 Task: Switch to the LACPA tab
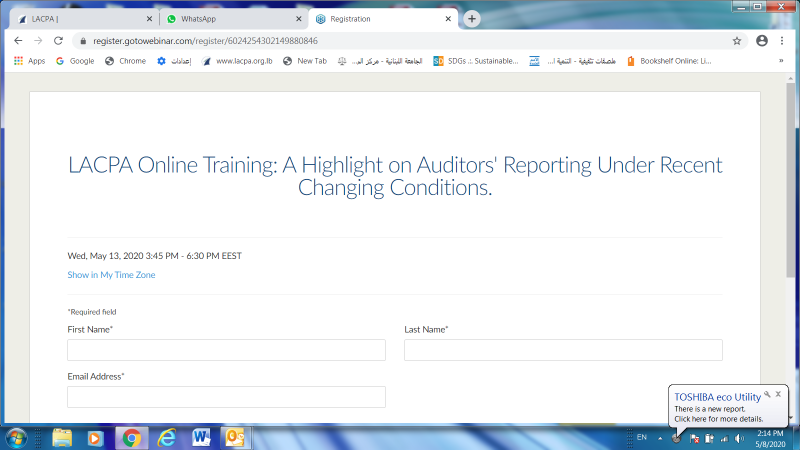point(84,19)
